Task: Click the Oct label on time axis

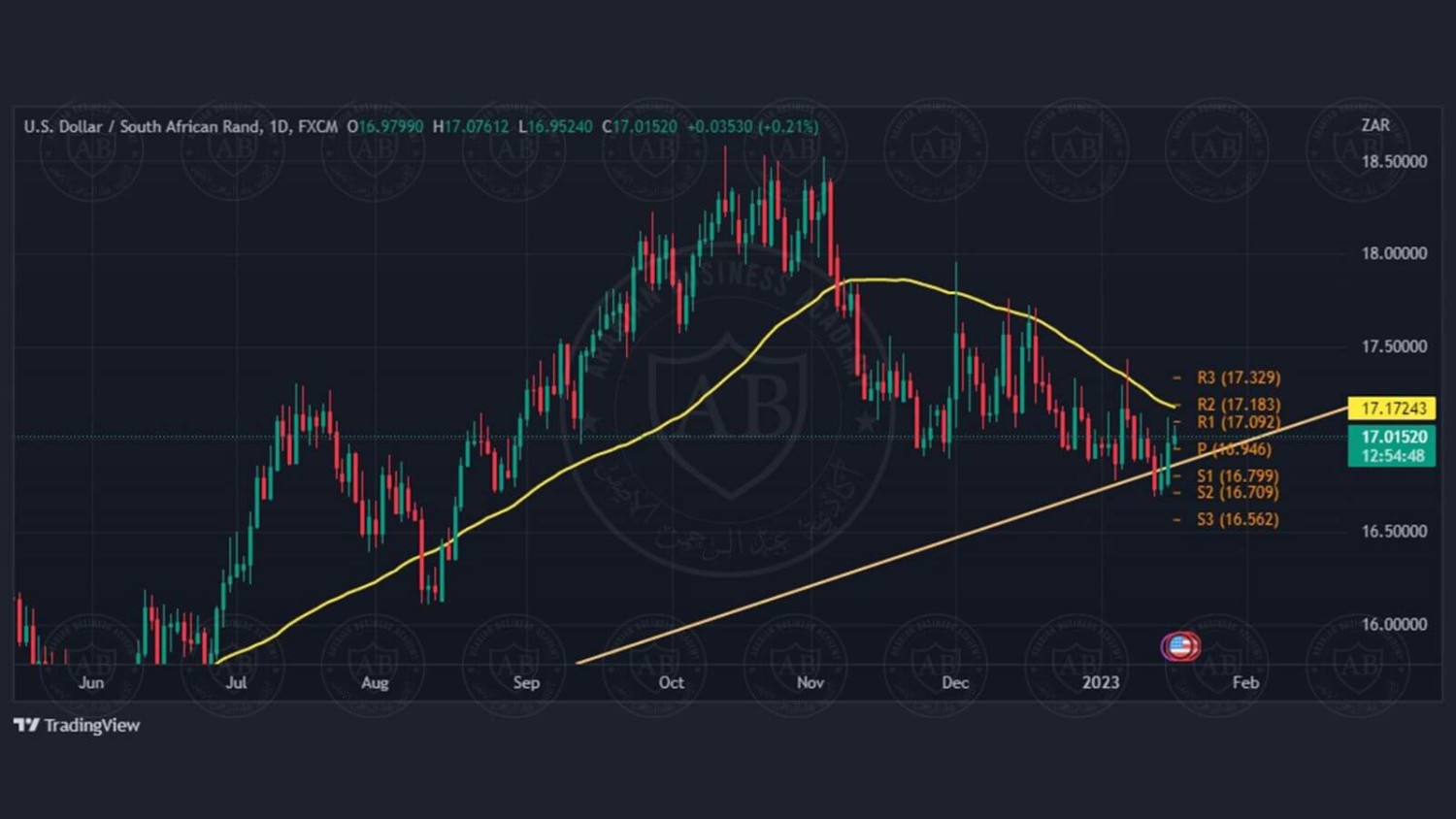Action: click(671, 682)
